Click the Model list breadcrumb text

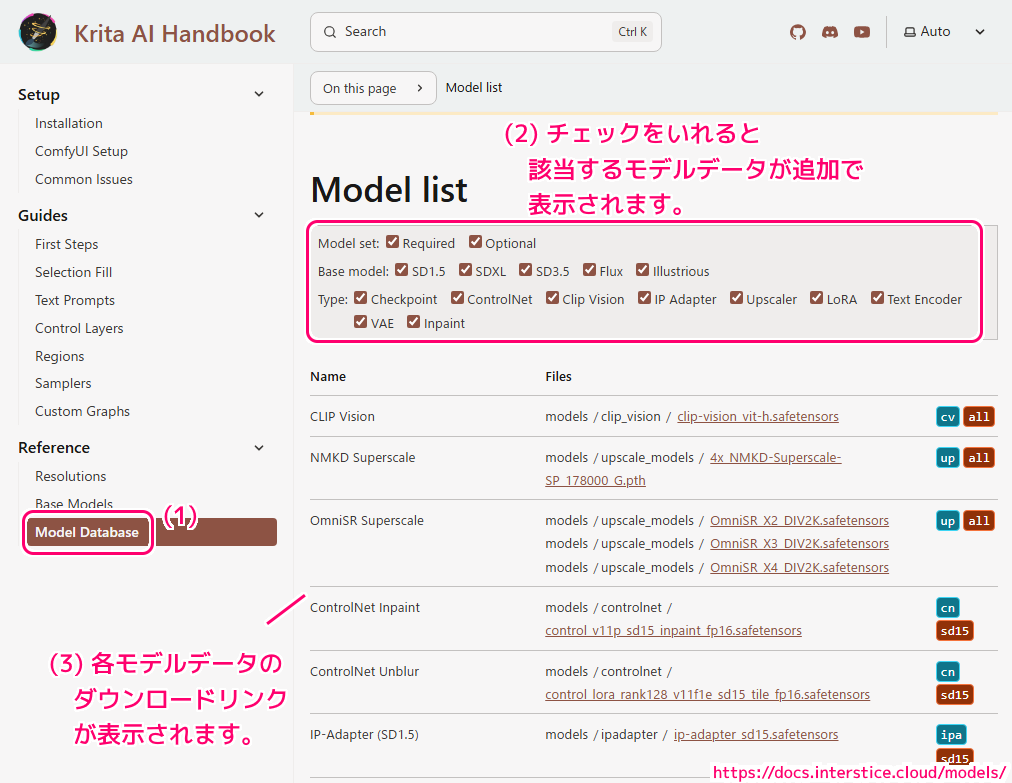click(x=474, y=88)
